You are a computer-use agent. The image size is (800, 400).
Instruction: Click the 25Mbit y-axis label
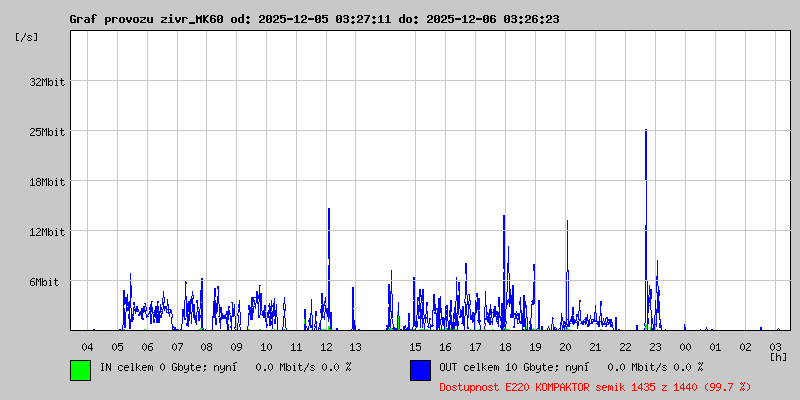click(47, 132)
